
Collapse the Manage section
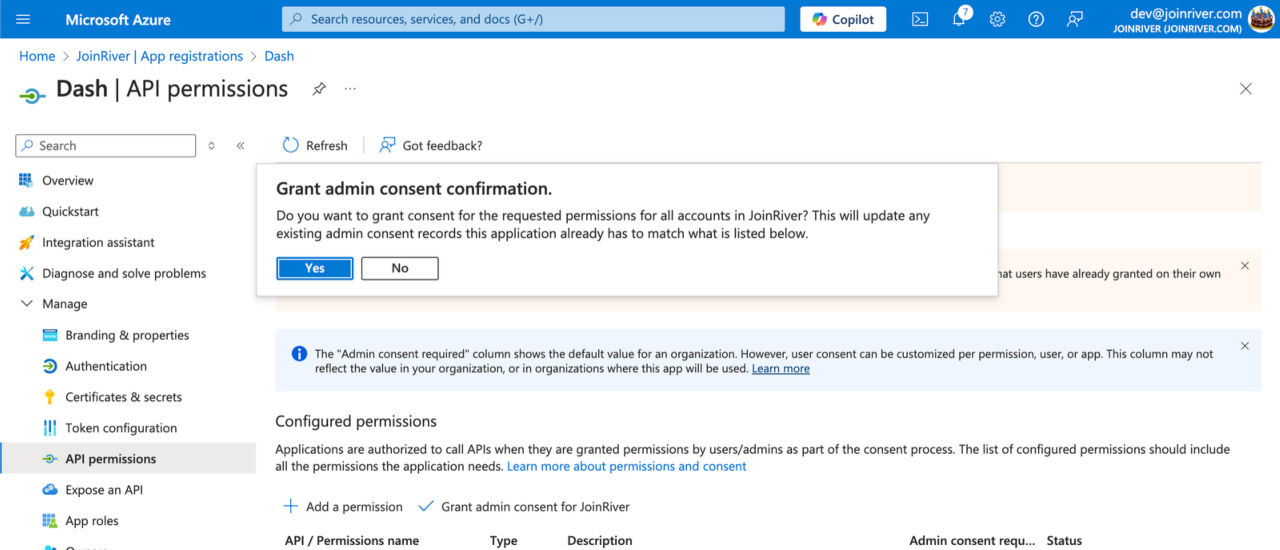coord(27,304)
